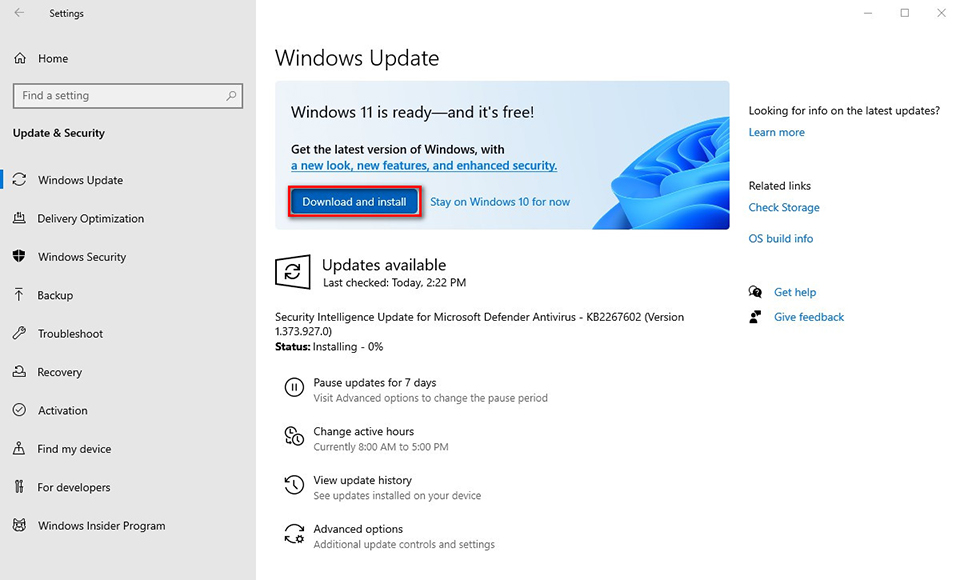Choose Stay on Windows 10 for now
960x580 pixels.
(499, 201)
